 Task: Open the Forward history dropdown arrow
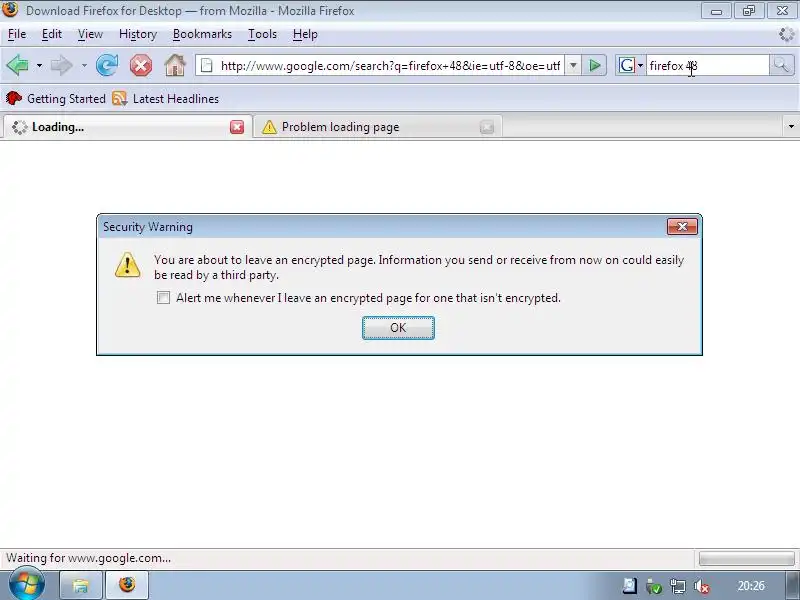tap(84, 65)
